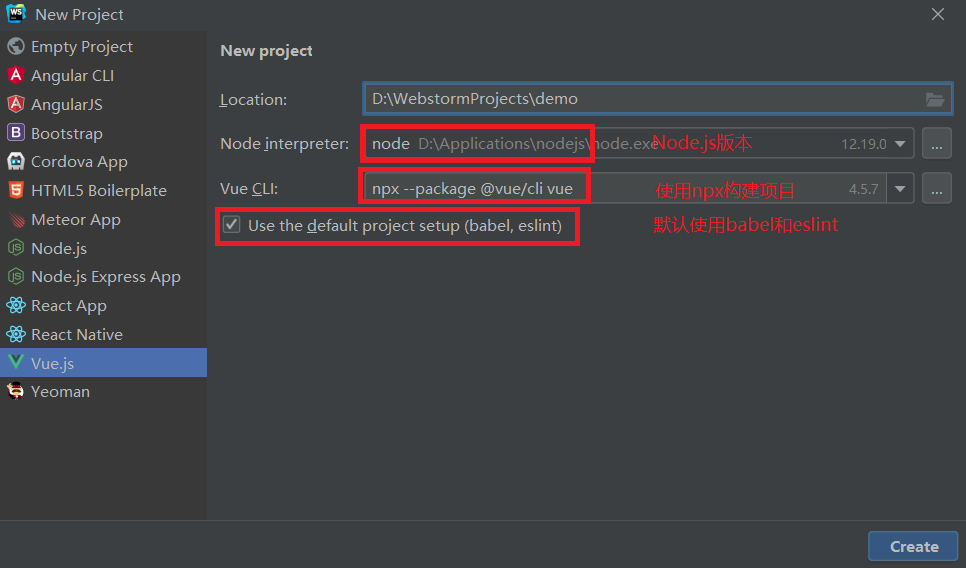Image resolution: width=966 pixels, height=568 pixels.
Task: Click the Node.js hexagon icon
Action: point(15,248)
